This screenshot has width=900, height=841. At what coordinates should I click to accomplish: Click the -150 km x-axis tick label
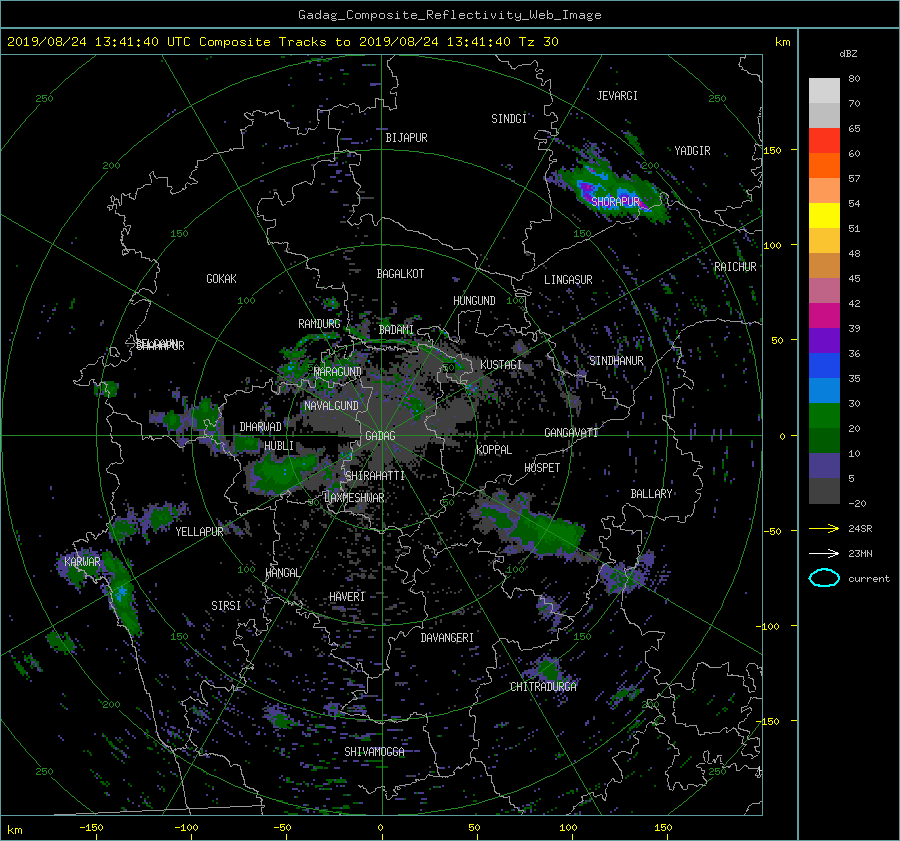(91, 828)
